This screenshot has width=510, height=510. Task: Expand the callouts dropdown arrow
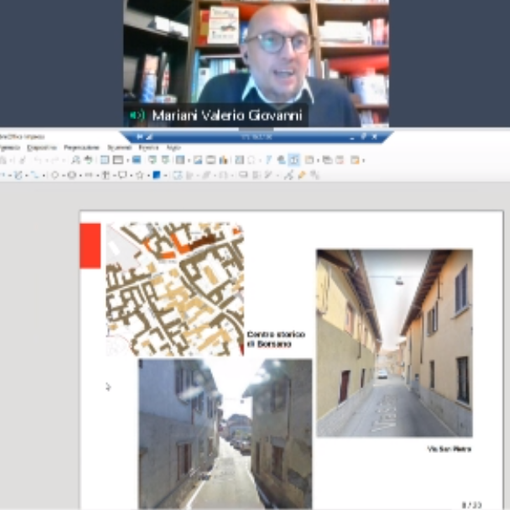pyautogui.click(x=131, y=176)
